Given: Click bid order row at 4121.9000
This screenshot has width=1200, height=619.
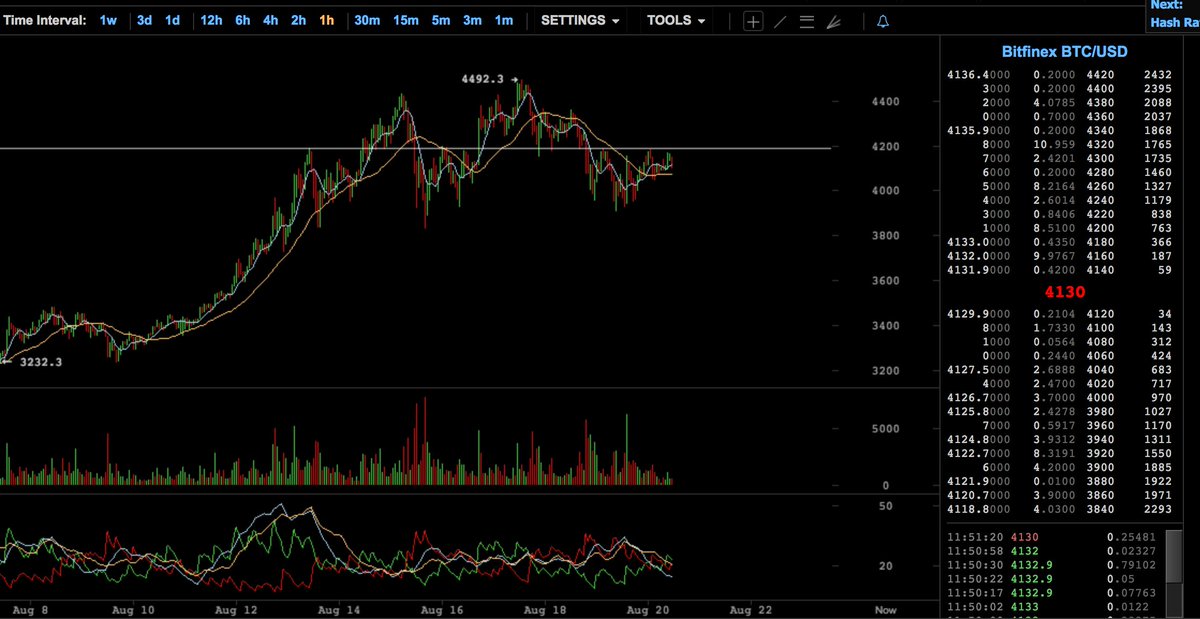Looking at the screenshot, I should [x=1058, y=482].
